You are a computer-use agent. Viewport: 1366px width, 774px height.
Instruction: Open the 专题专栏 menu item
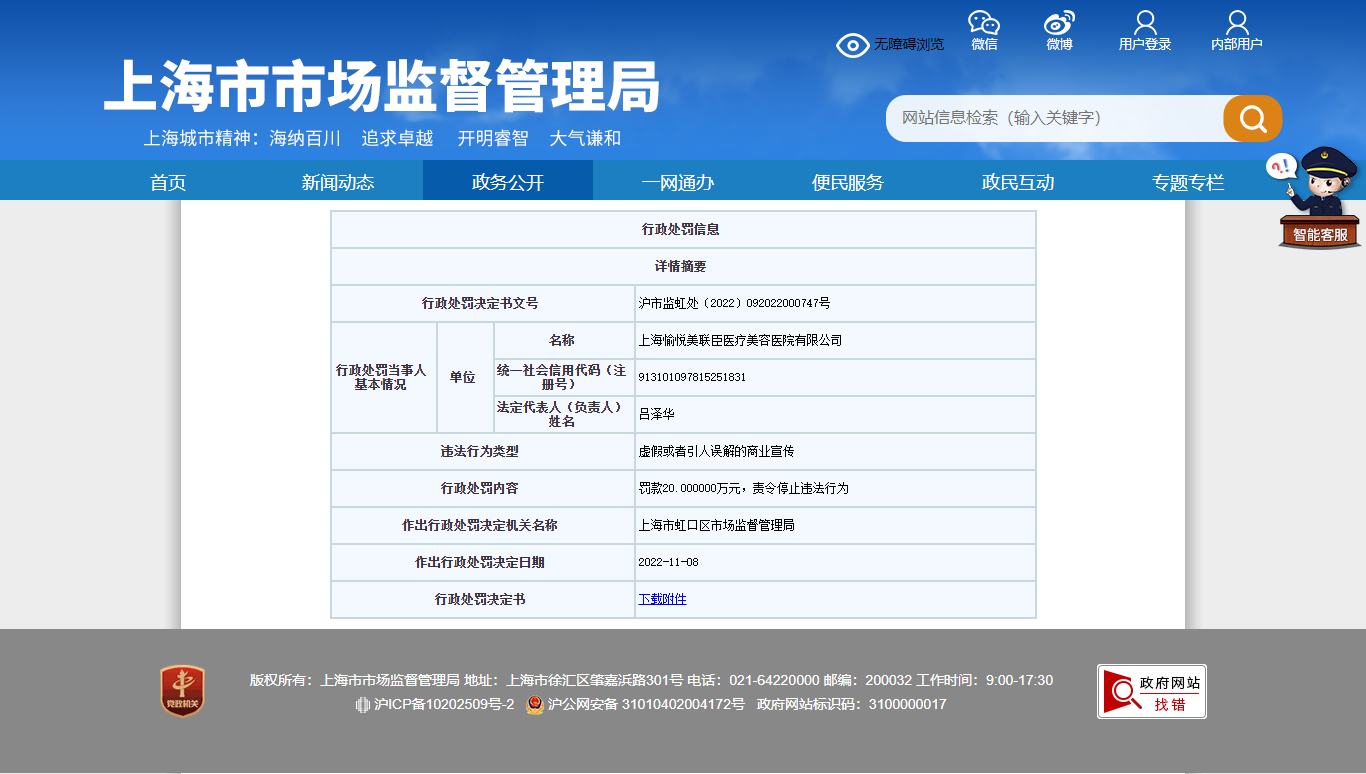pos(1188,182)
